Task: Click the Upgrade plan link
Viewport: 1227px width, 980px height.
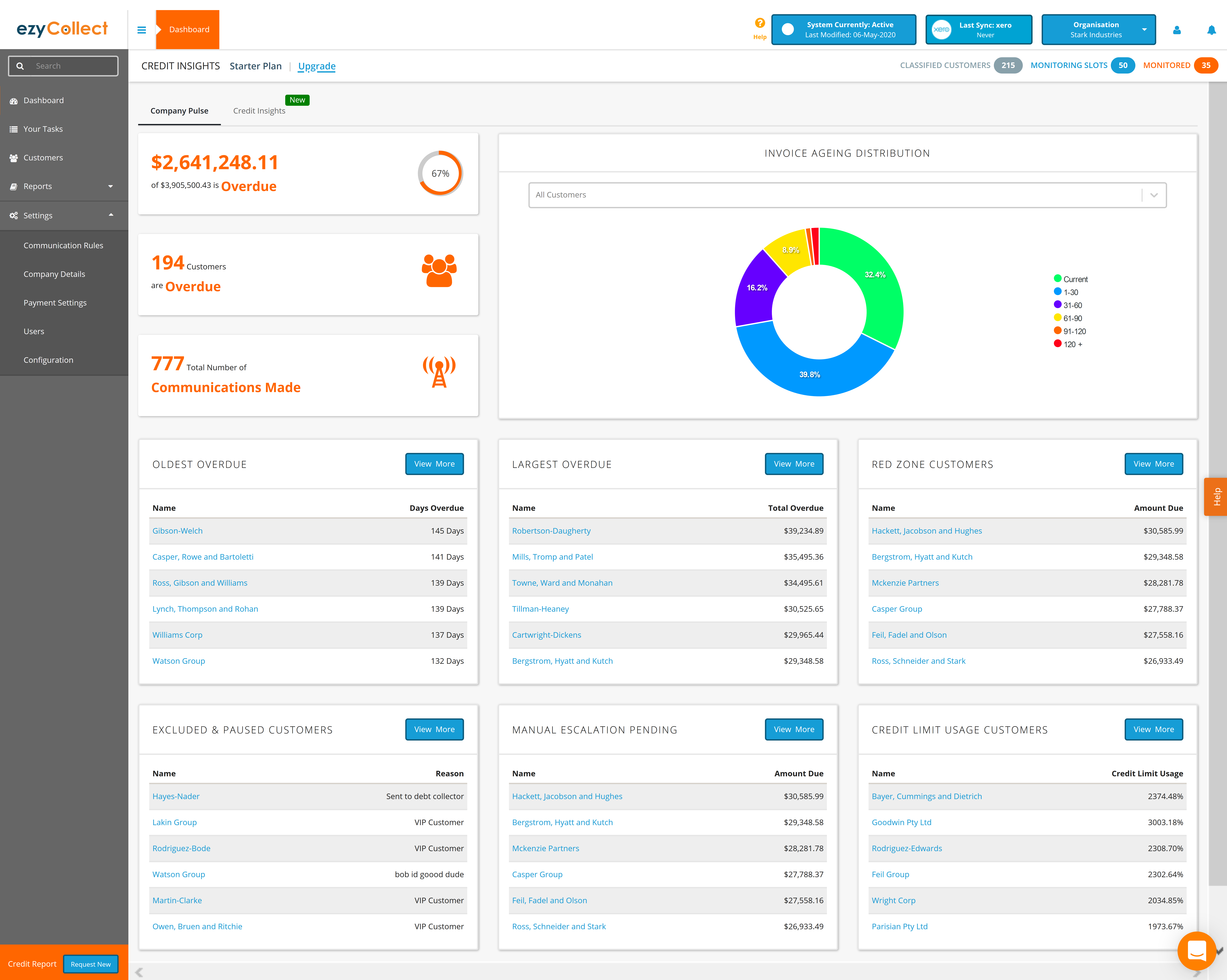Action: point(316,66)
